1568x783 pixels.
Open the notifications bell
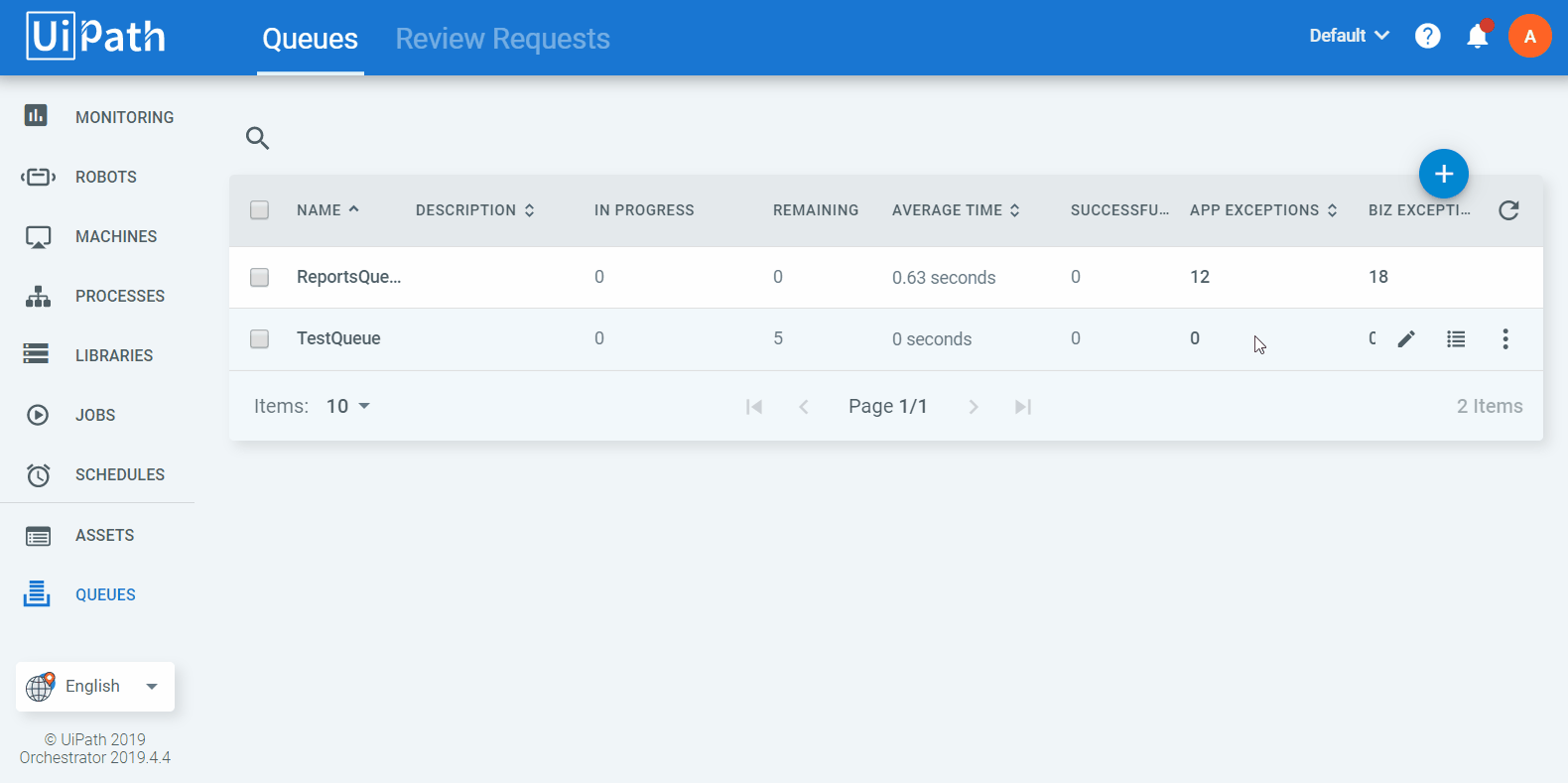pos(1478,36)
